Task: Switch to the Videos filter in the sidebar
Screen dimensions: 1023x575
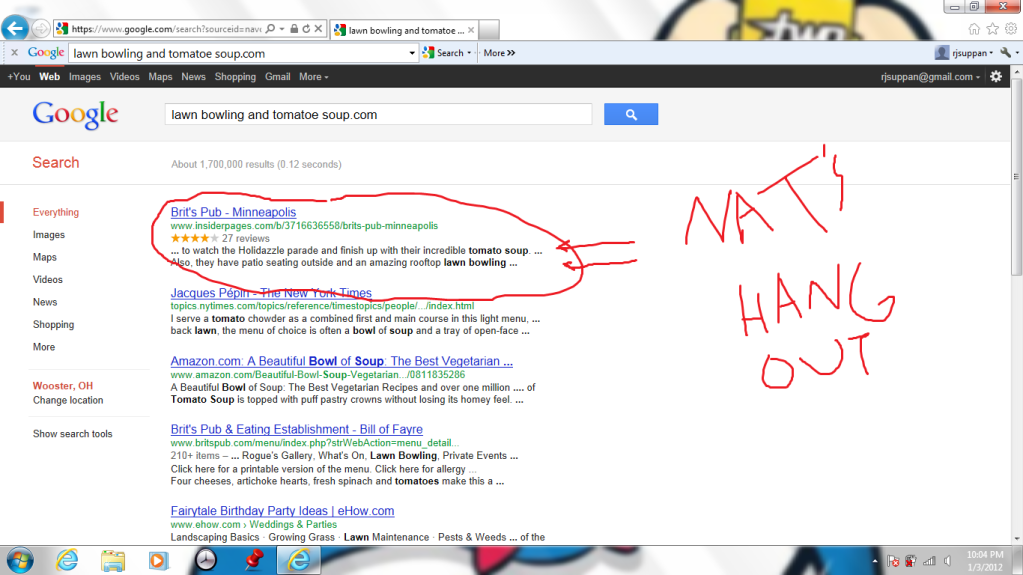Action: (48, 280)
